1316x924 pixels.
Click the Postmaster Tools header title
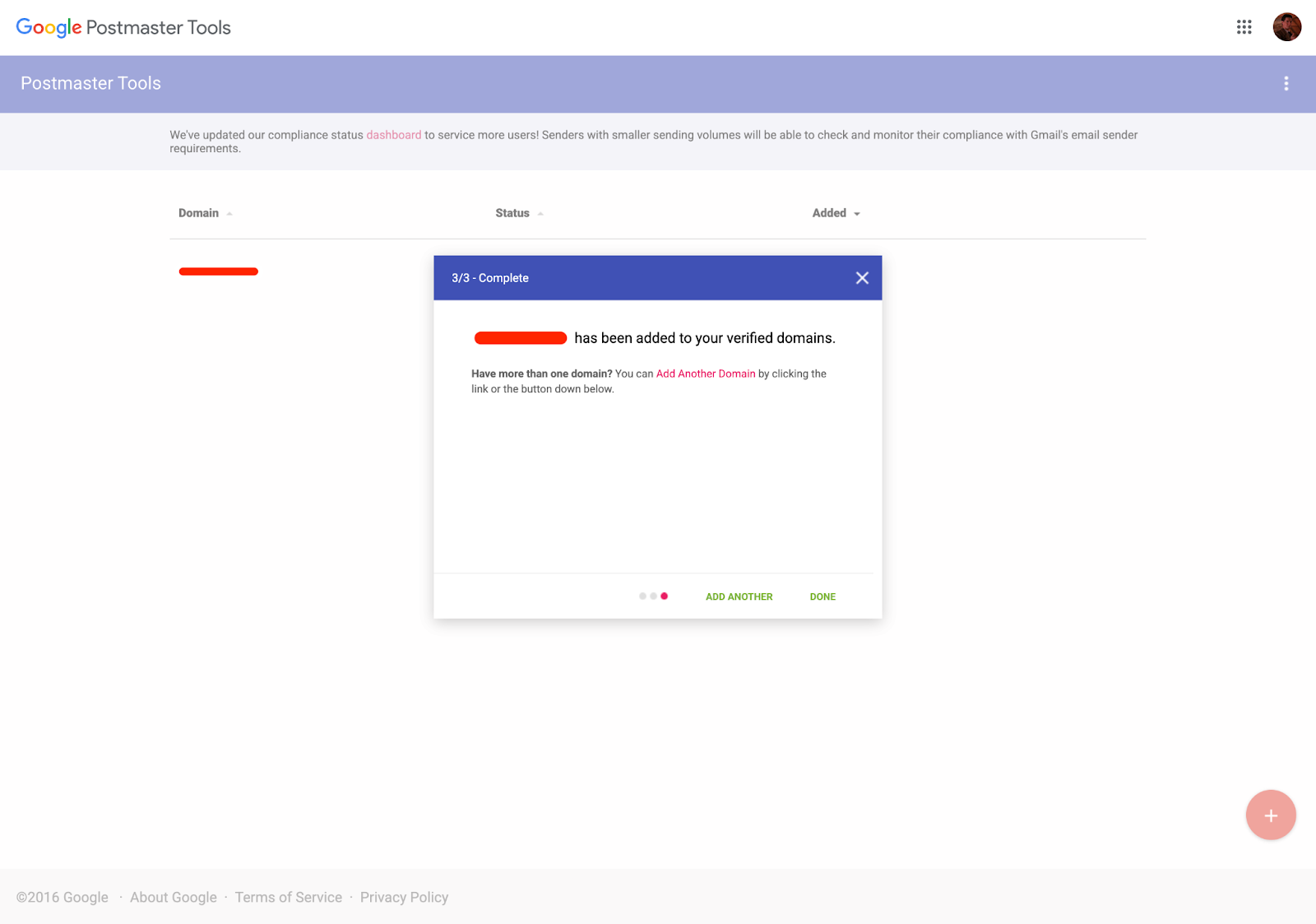90,83
